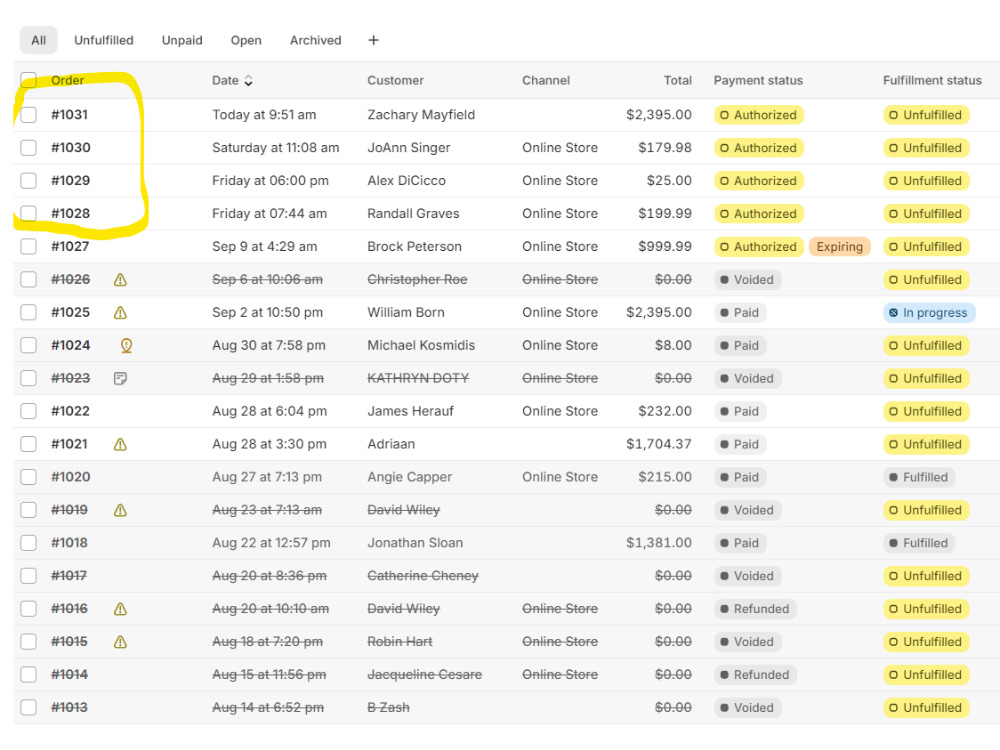The image size is (1000, 750).
Task: Click customer name Michael Kosmidis
Action: point(421,346)
